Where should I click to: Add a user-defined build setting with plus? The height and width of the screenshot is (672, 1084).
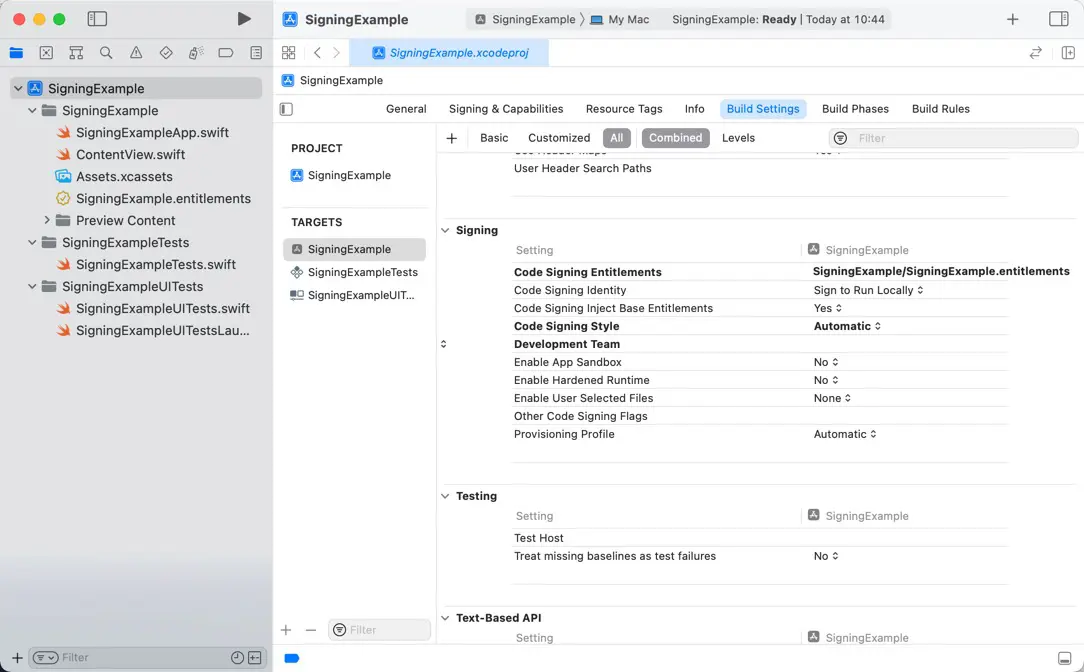coord(451,138)
